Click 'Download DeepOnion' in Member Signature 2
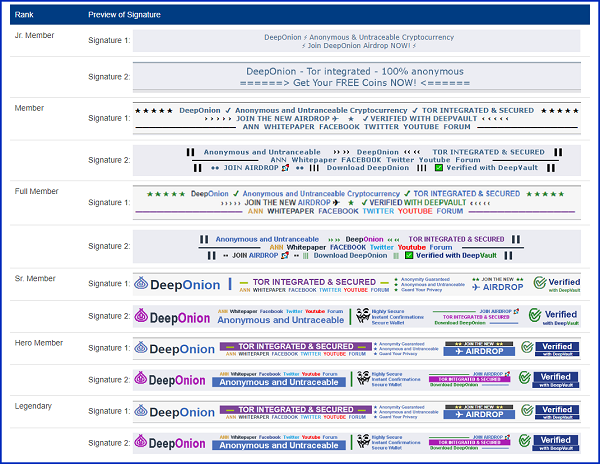This screenshot has height=464, width=600. pos(368,168)
